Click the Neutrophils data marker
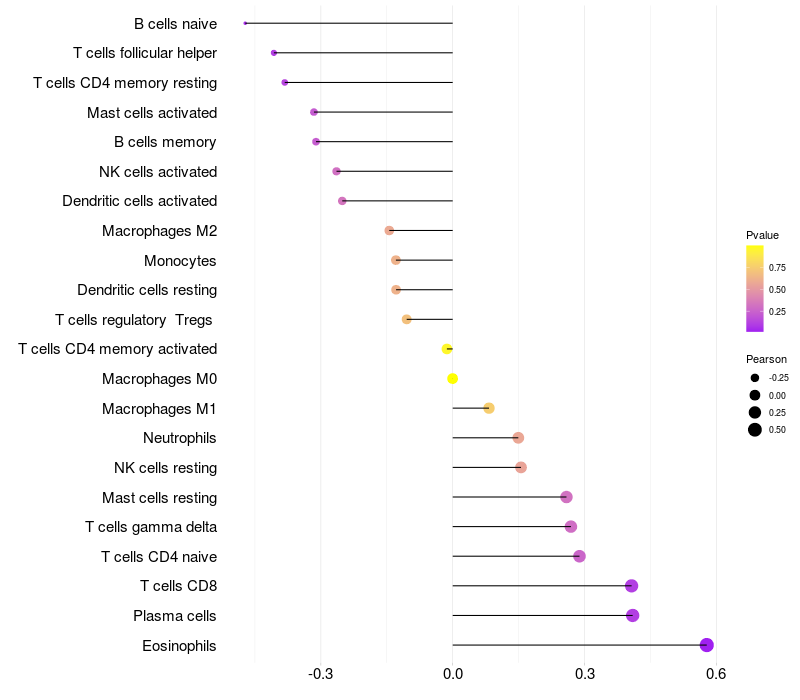Screen dimensions: 800x700 coord(518,438)
